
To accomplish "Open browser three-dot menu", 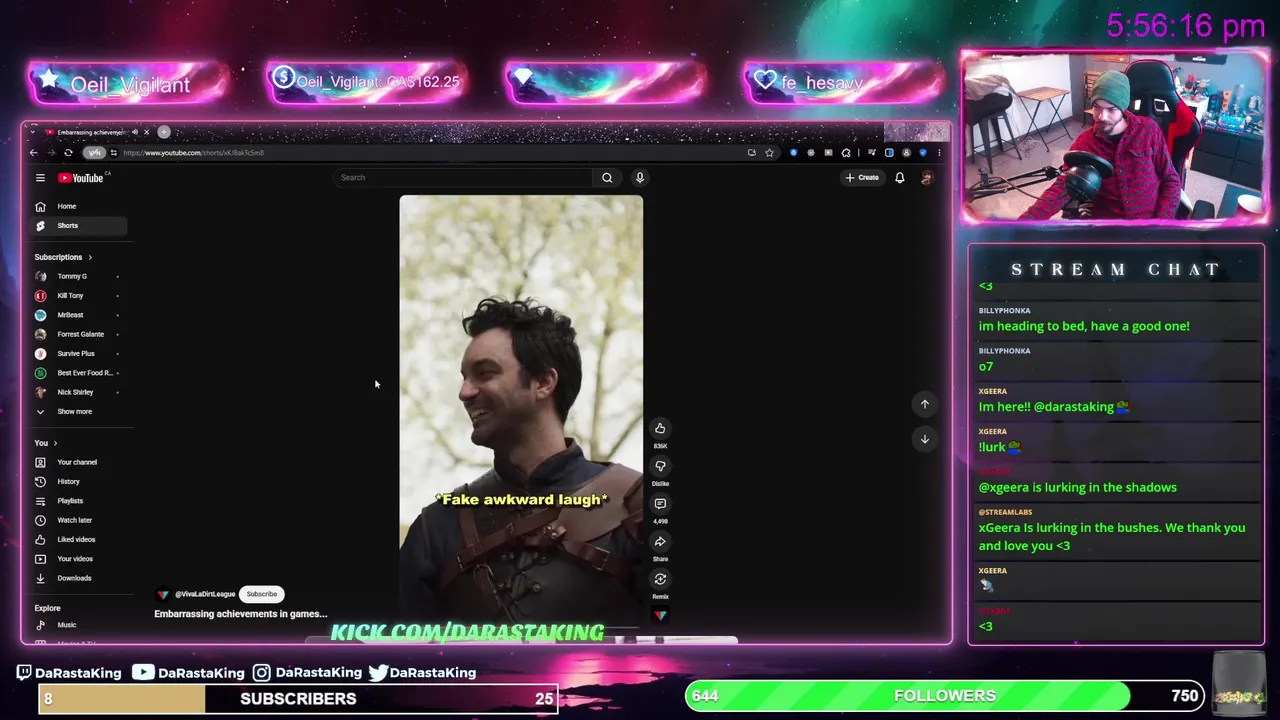I will pyautogui.click(x=939, y=153).
